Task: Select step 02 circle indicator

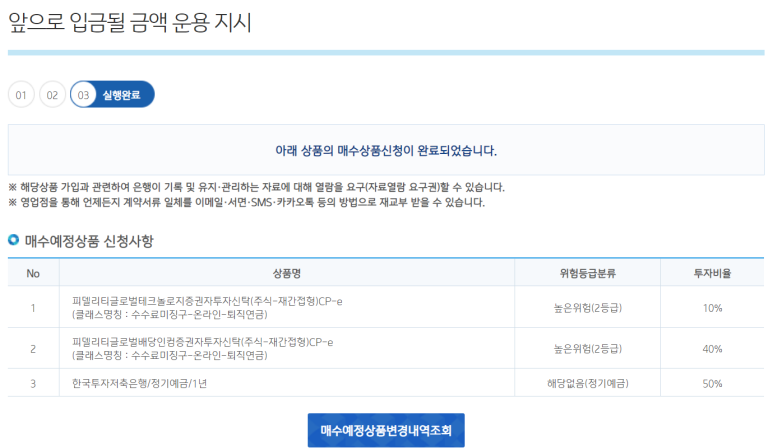Action: tap(52, 95)
